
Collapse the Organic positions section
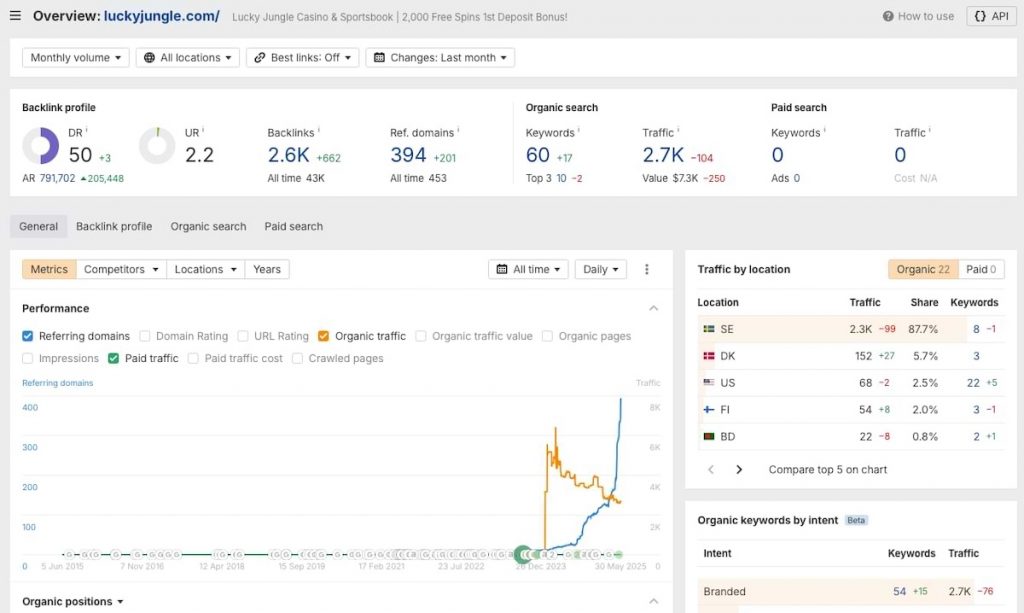pyautogui.click(x=654, y=601)
